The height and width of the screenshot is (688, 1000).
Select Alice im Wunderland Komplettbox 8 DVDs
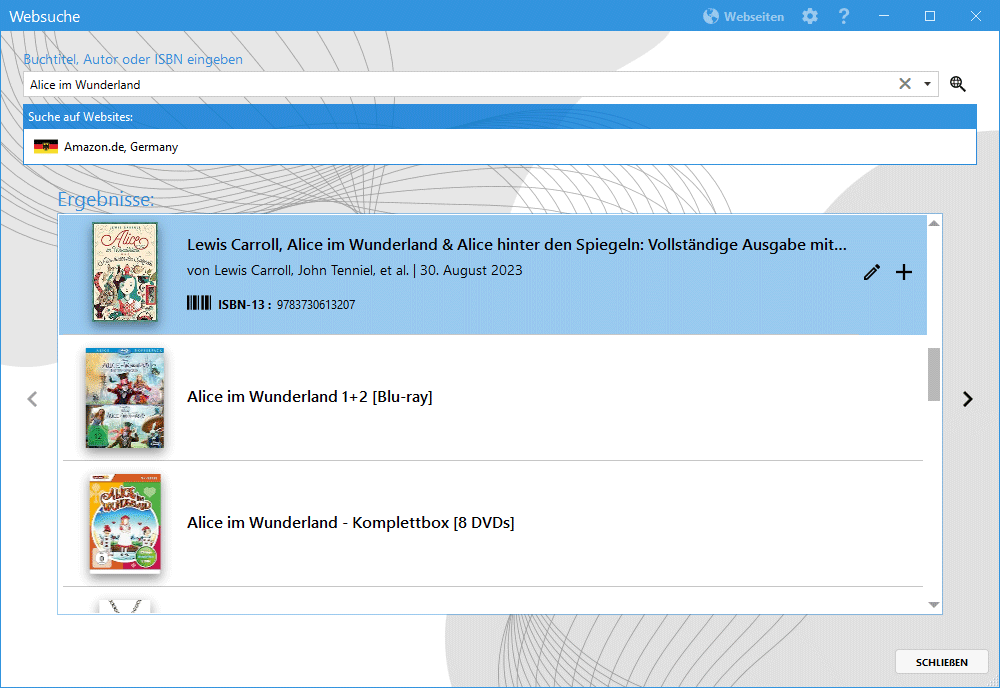pyautogui.click(x=350, y=523)
